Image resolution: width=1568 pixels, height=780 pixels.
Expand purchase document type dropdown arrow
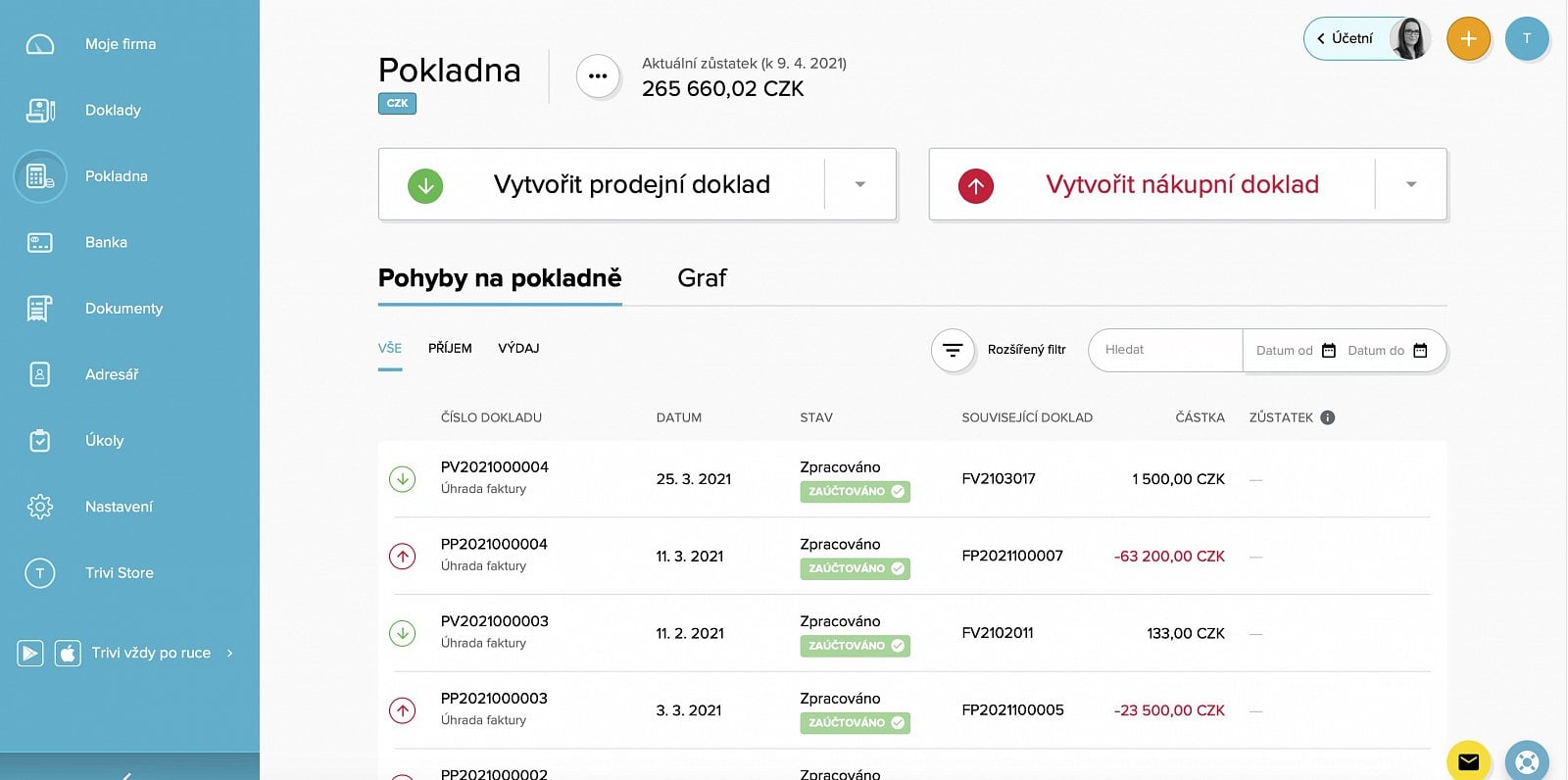1411,184
